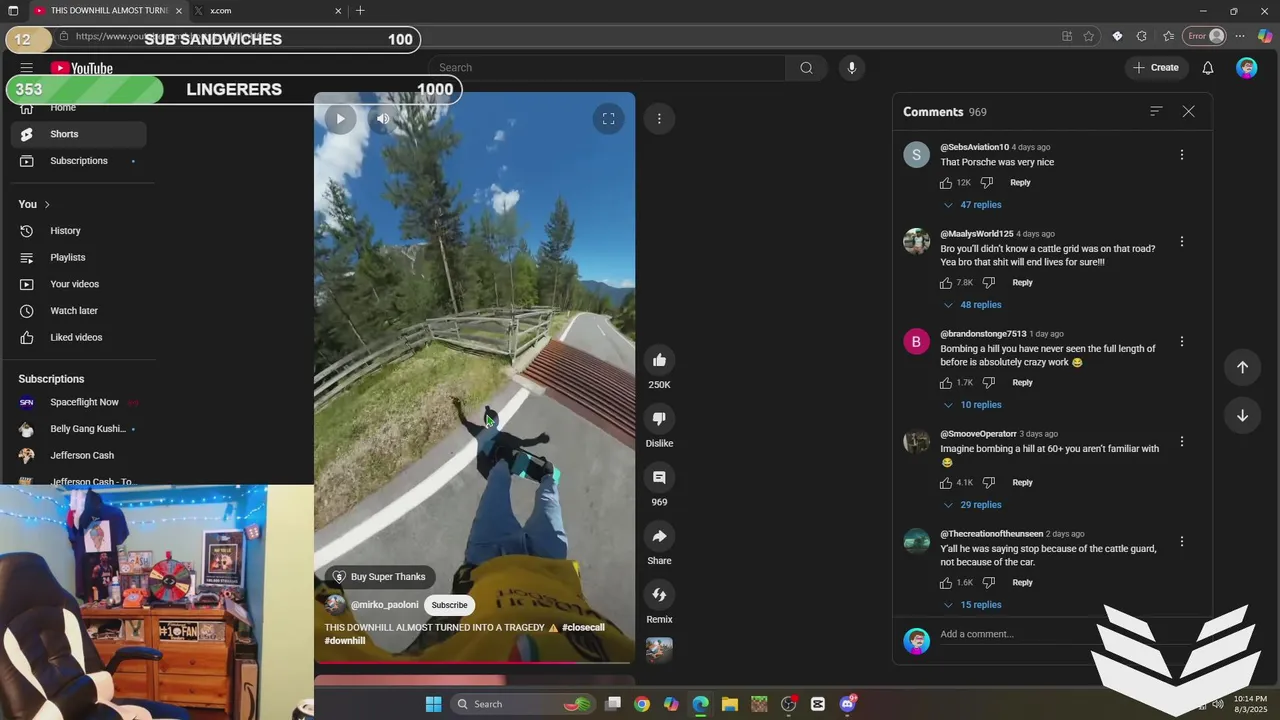Dislike the SebsAviation10 comment
The image size is (1280, 720).
pos(987,183)
